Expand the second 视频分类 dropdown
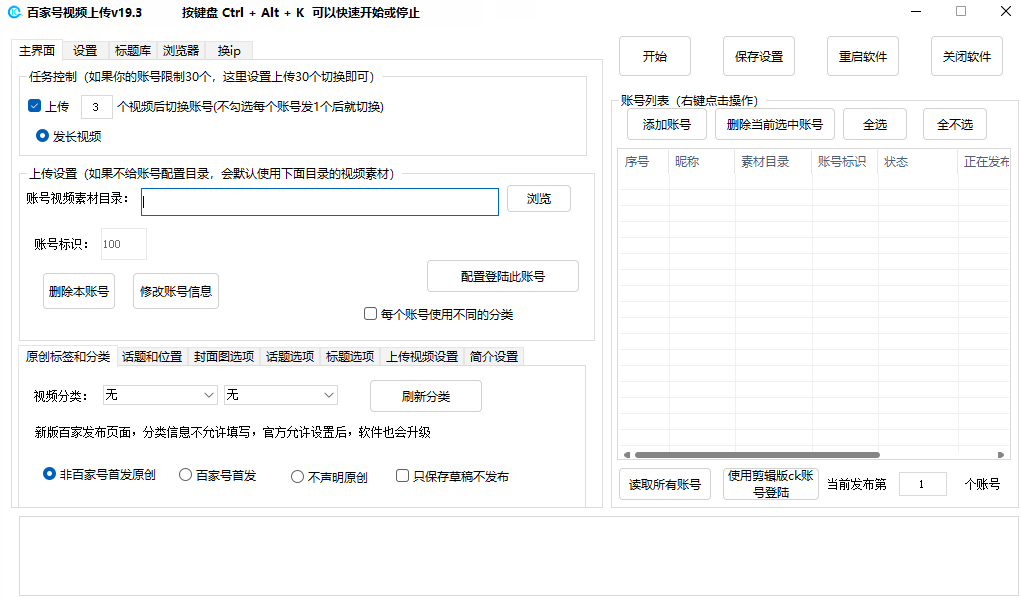 pyautogui.click(x=281, y=395)
